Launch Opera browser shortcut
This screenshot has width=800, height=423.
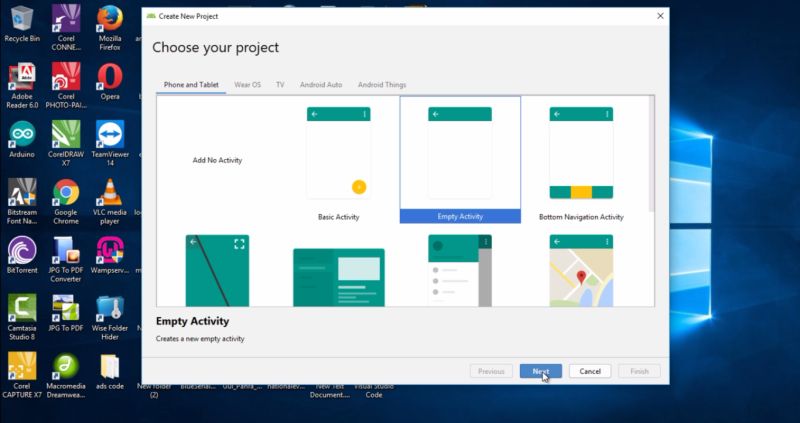(110, 82)
